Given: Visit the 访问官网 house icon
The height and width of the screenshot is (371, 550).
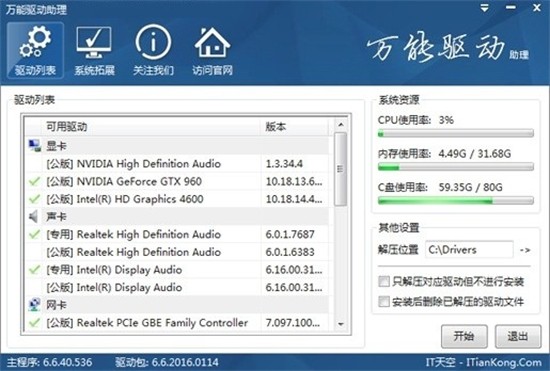Looking at the screenshot, I should [x=212, y=50].
